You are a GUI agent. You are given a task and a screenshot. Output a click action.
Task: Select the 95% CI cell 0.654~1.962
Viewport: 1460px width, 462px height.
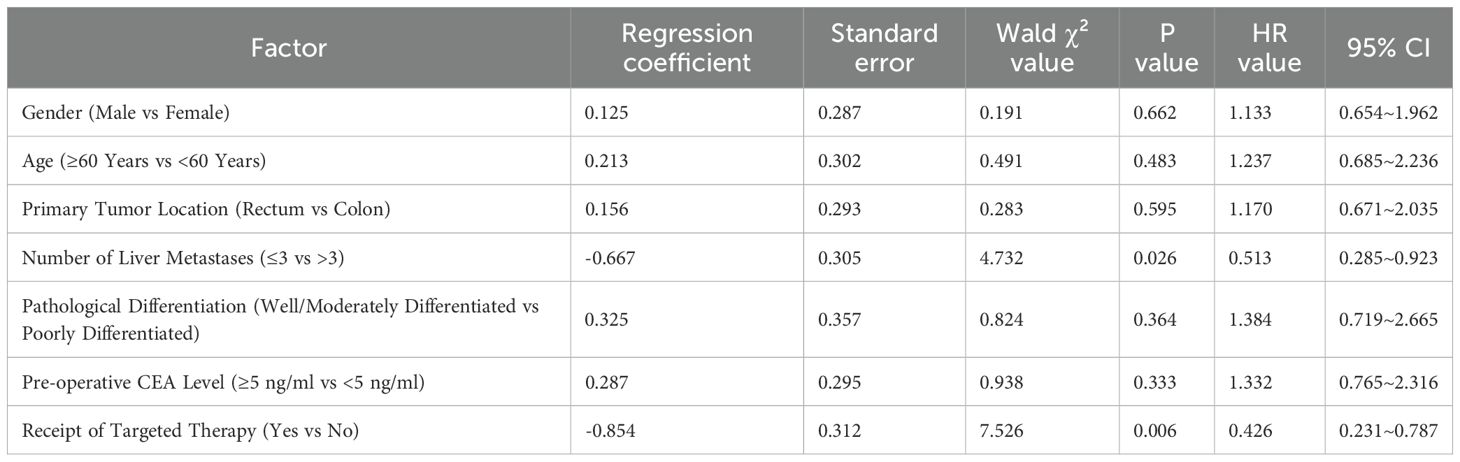[1388, 113]
